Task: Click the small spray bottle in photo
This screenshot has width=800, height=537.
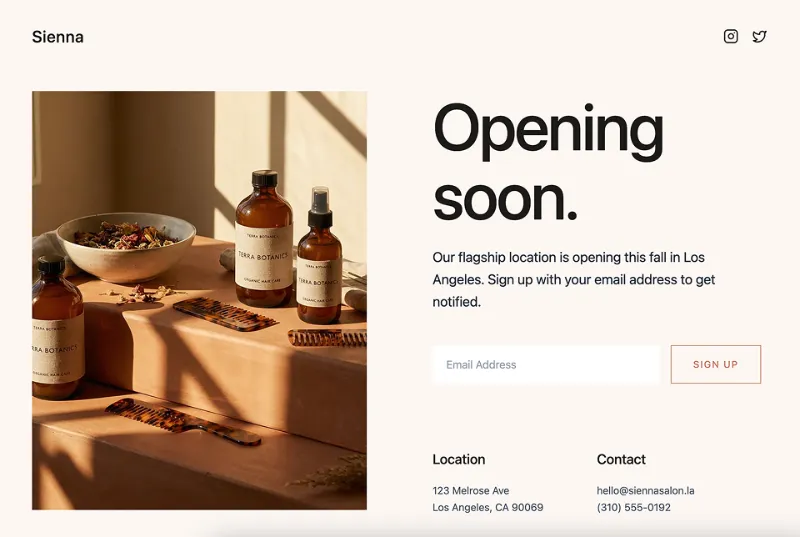Action: 320,258
